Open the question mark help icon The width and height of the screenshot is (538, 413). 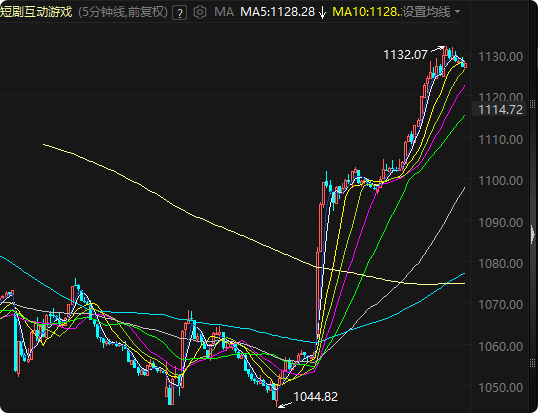coord(179,13)
